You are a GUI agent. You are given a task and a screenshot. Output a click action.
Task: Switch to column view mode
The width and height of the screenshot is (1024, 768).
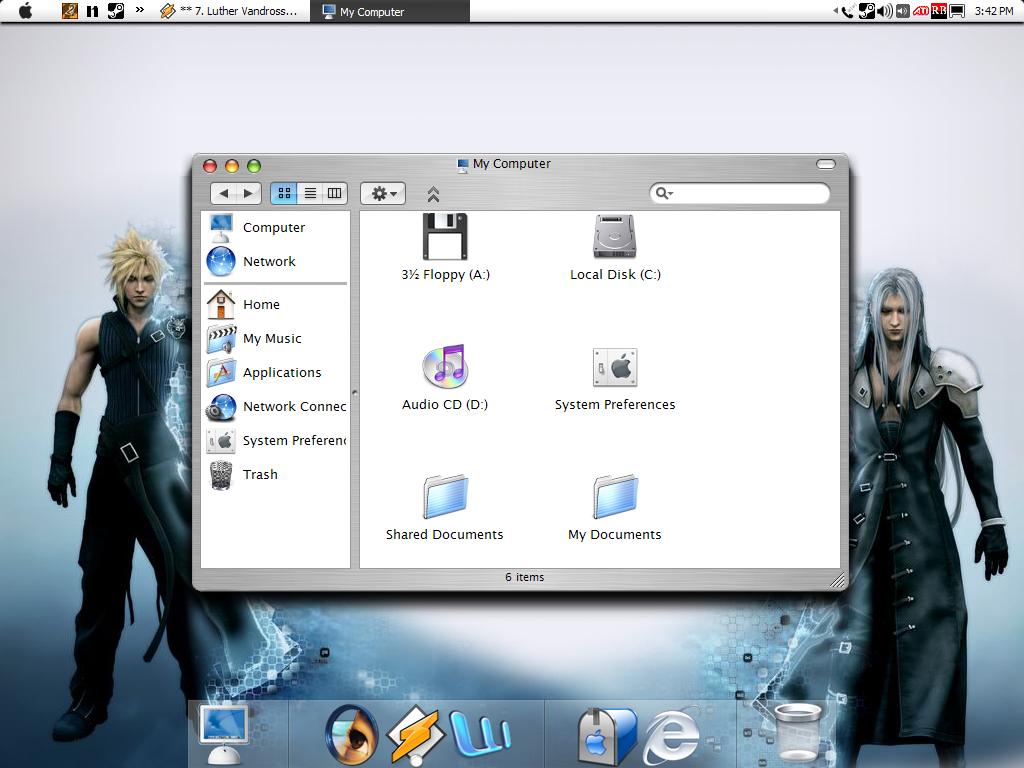[x=334, y=193]
